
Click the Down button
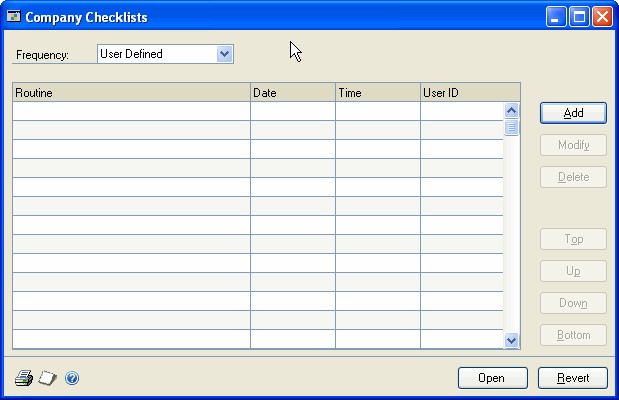573,303
